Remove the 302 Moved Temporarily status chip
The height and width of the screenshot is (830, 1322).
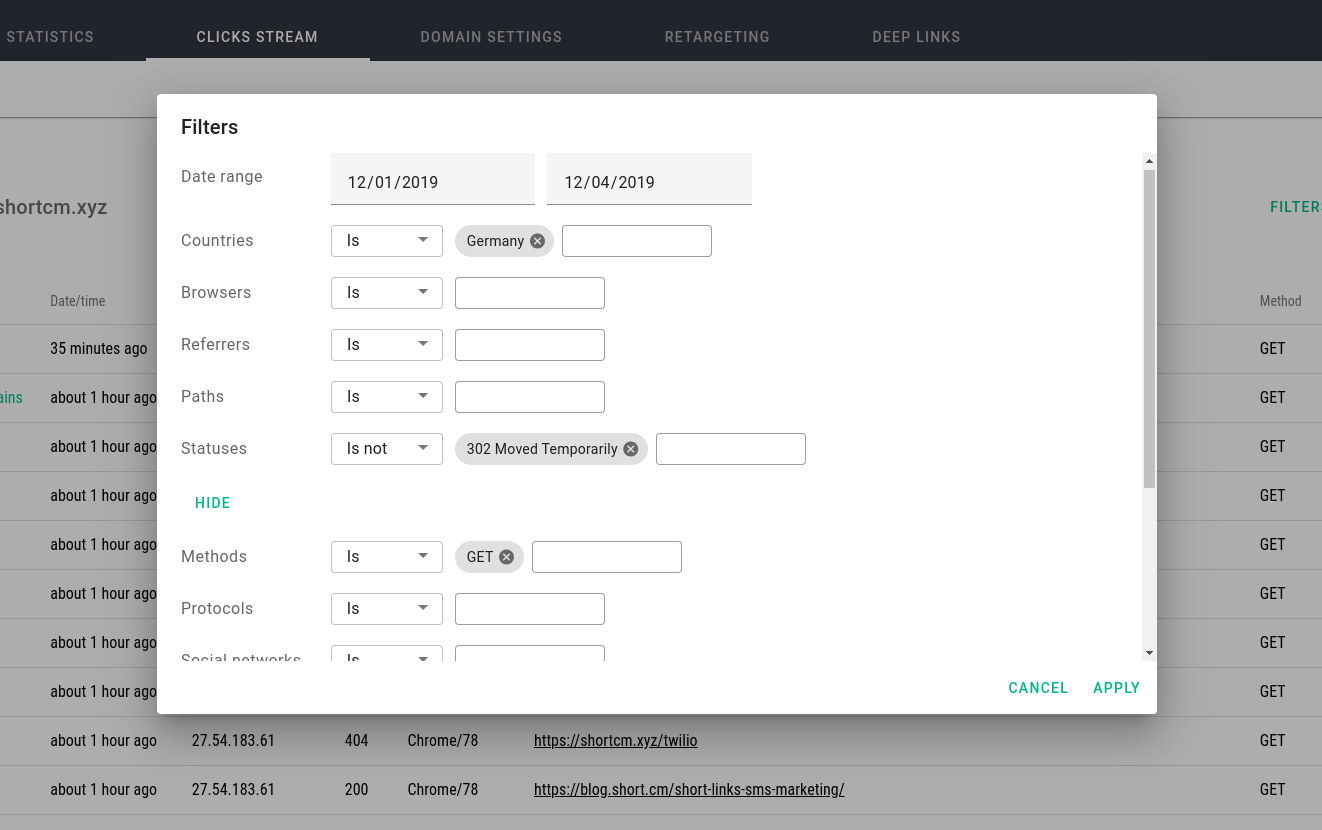coord(631,449)
